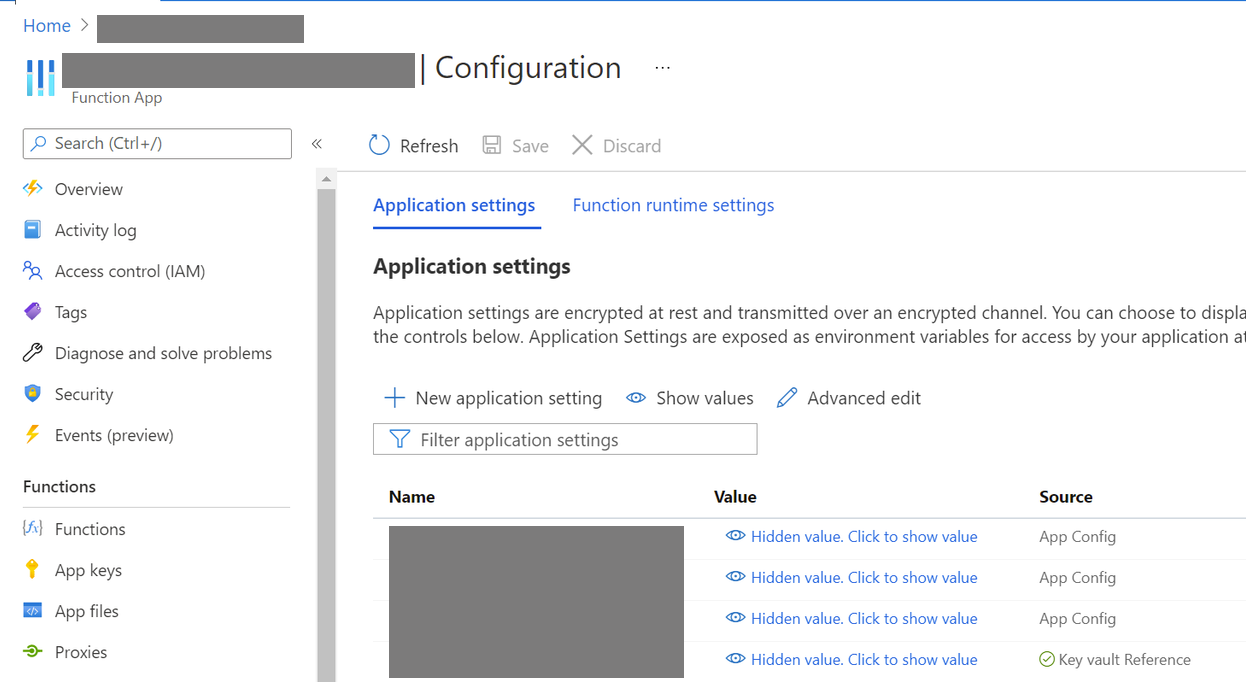Click the Filter application settings field
The width and height of the screenshot is (1246, 682).
click(565, 440)
